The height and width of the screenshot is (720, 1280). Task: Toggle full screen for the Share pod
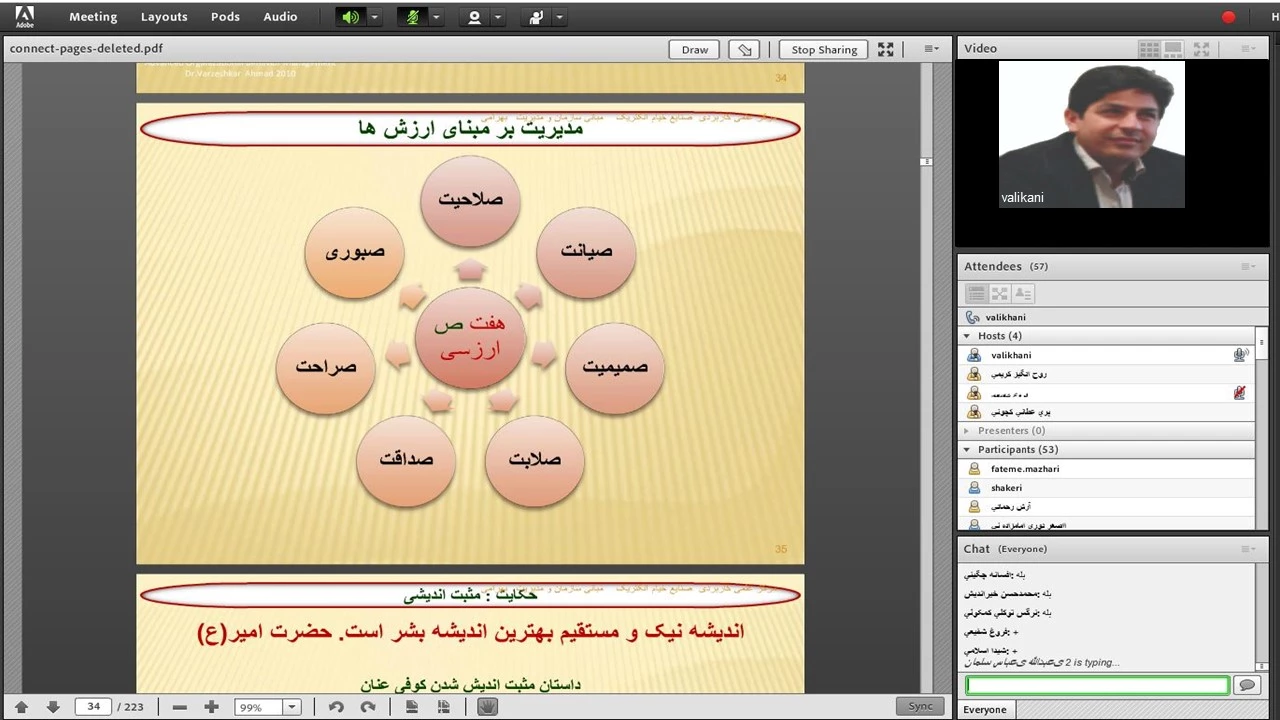(x=886, y=49)
